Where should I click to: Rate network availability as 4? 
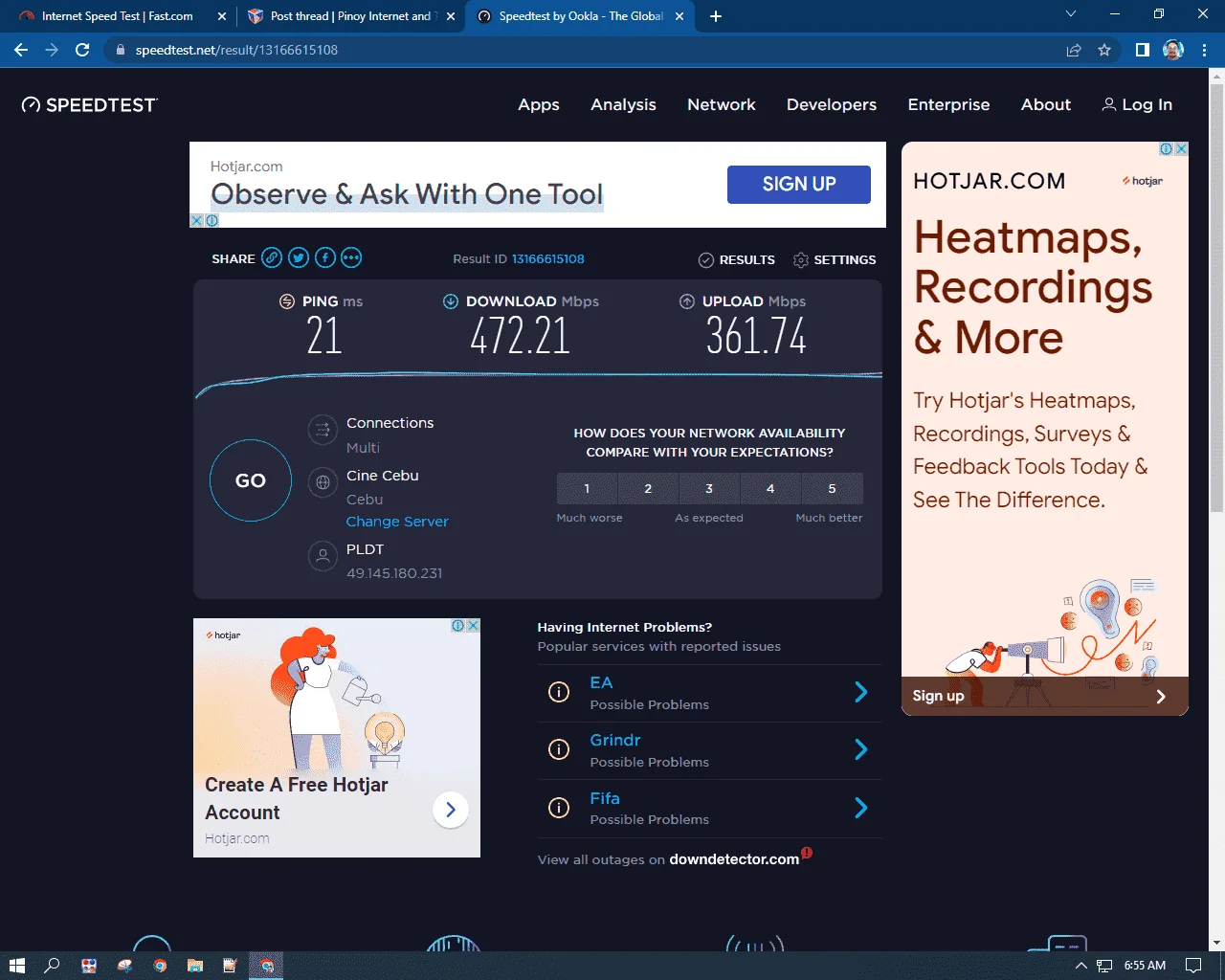click(x=770, y=488)
